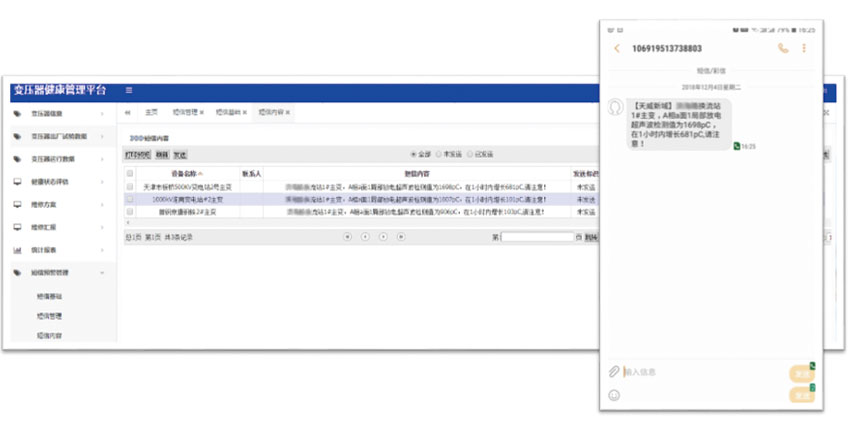The image size is (848, 432).
Task: Click the hamburger menu icon in header
Action: [129, 90]
